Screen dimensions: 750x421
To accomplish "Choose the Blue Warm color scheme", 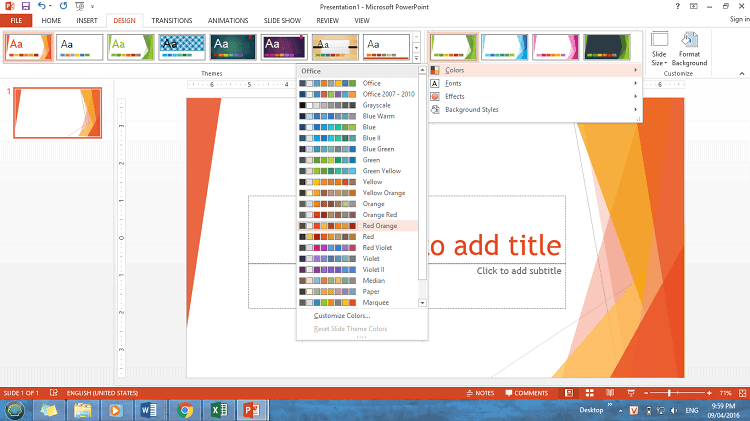I will (x=357, y=116).
